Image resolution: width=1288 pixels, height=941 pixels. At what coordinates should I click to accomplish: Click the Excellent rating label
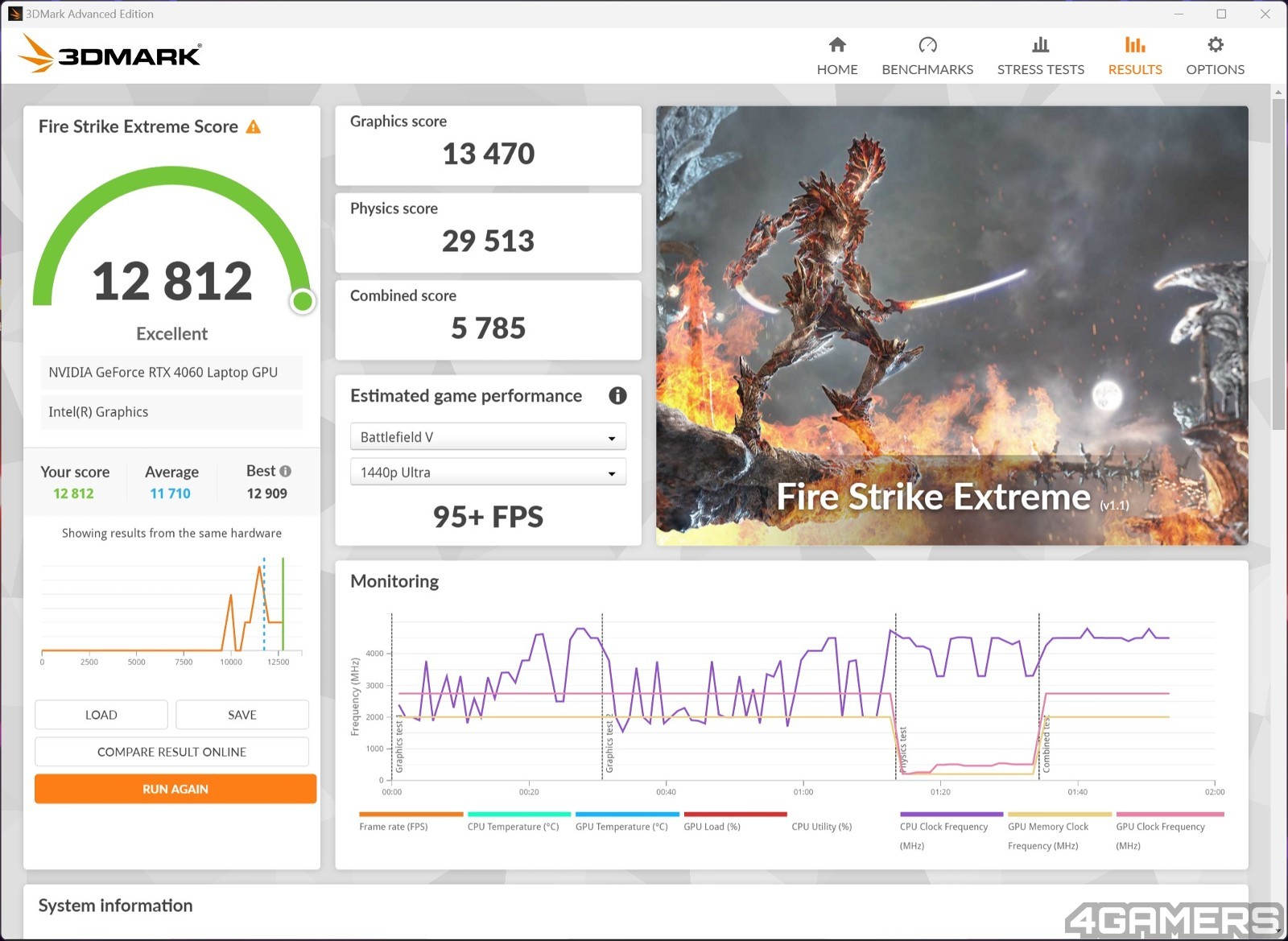point(171,333)
